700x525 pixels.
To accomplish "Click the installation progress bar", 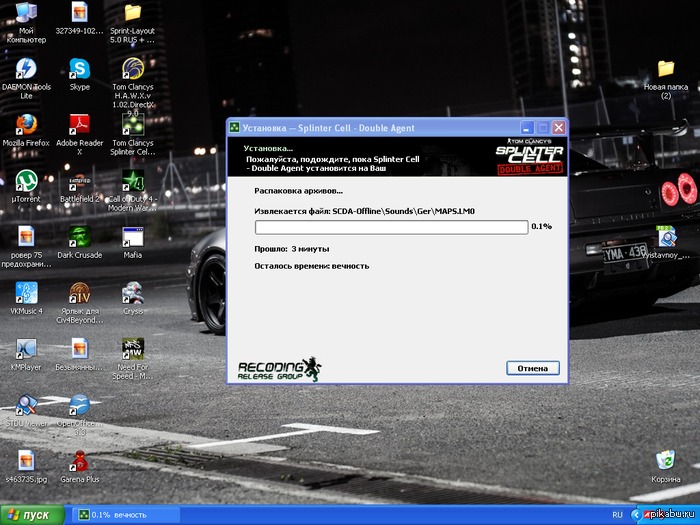I will (x=391, y=227).
